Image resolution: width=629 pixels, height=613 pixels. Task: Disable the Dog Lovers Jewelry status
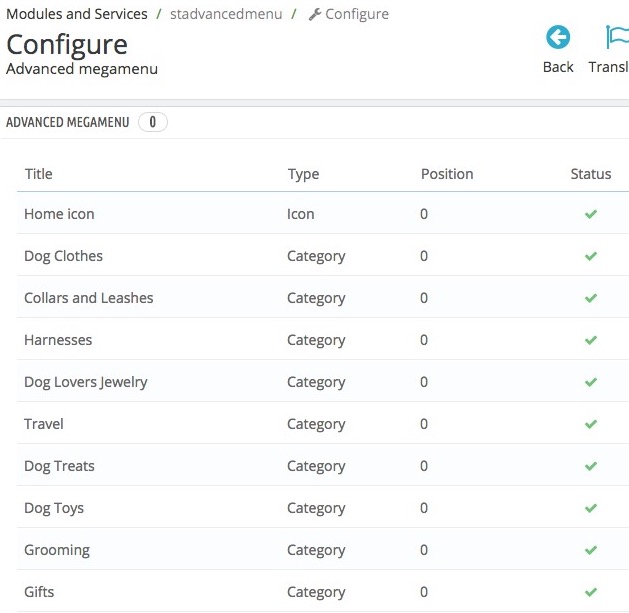[591, 382]
